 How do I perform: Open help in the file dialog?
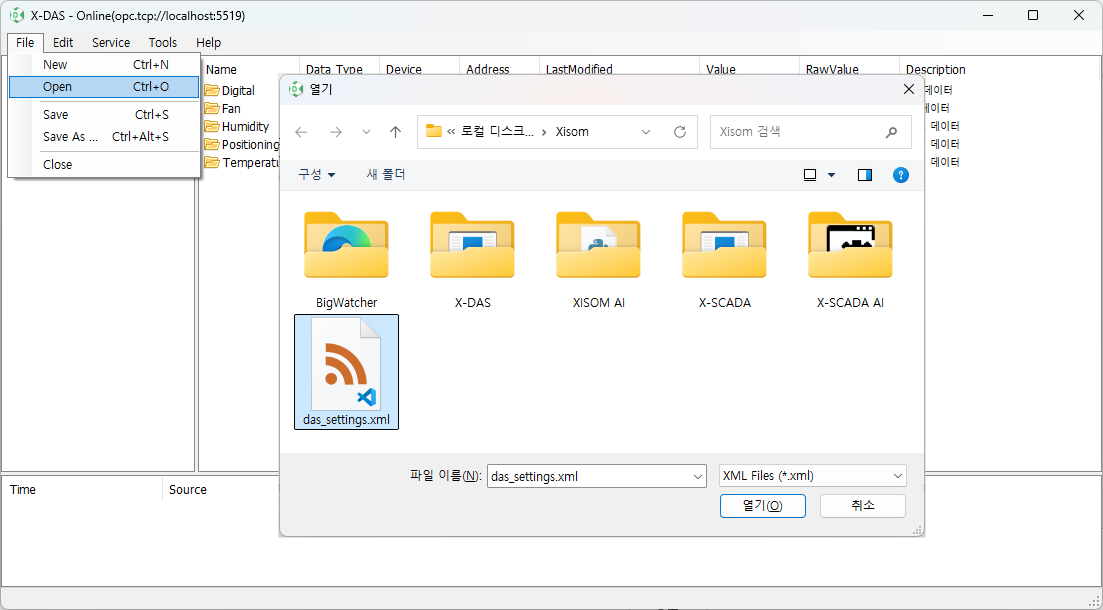900,174
